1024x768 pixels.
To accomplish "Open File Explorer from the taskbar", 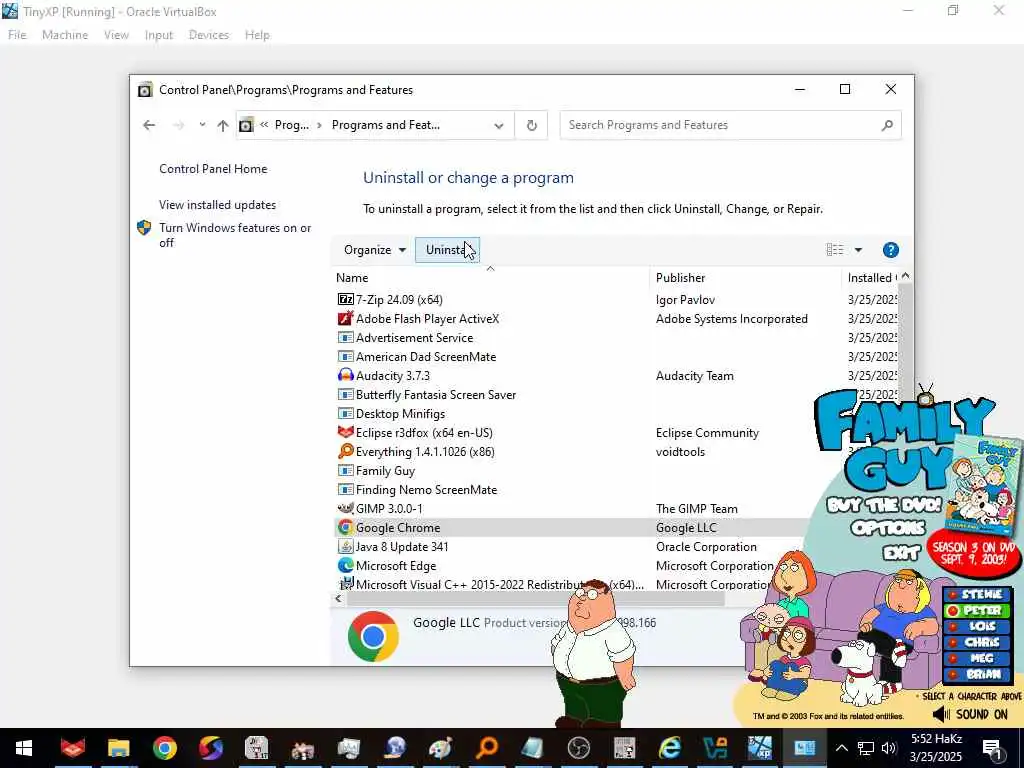I will tap(119, 748).
